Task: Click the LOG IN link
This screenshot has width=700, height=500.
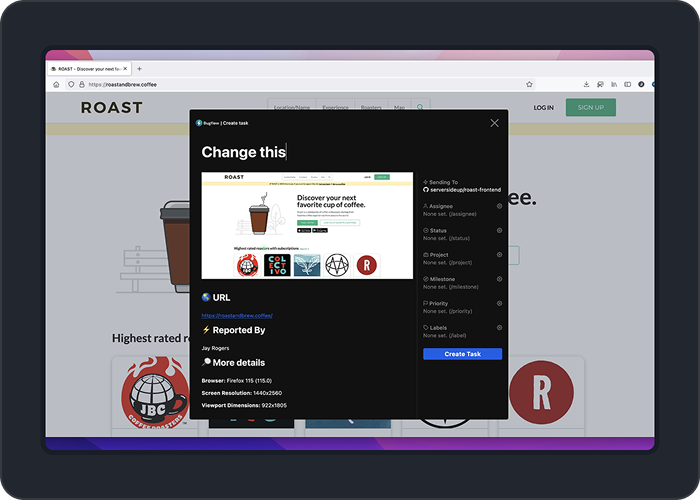Action: (543, 107)
